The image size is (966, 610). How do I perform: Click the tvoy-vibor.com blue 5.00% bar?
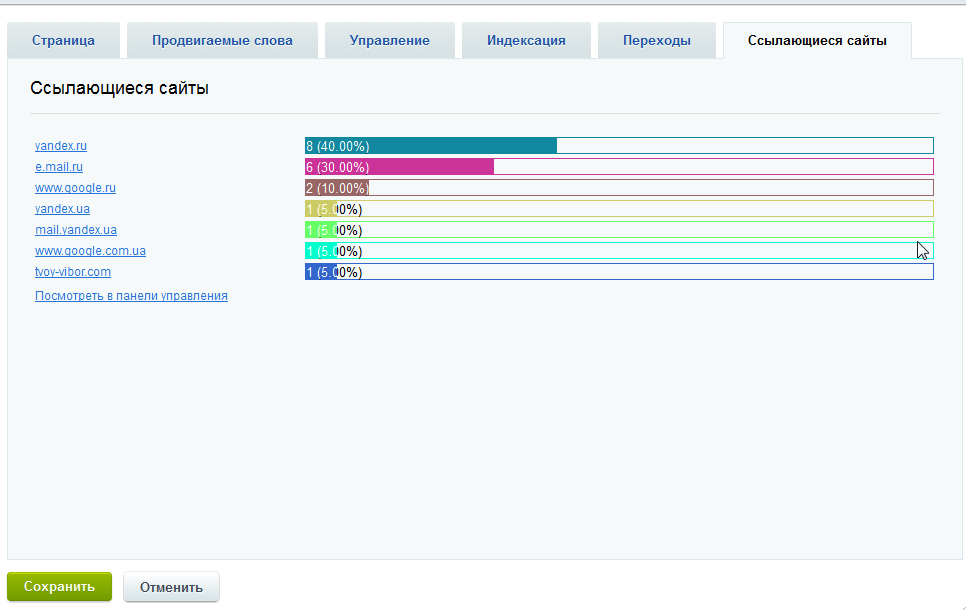coord(619,272)
